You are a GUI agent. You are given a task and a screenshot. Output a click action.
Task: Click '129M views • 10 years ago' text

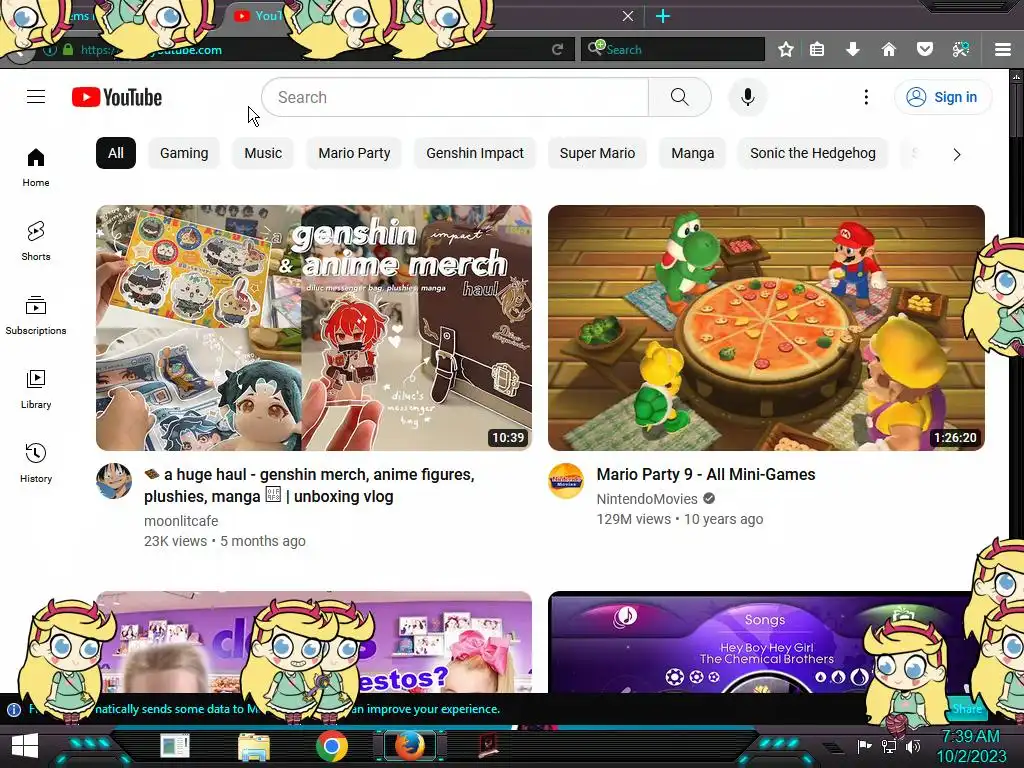[x=680, y=519]
